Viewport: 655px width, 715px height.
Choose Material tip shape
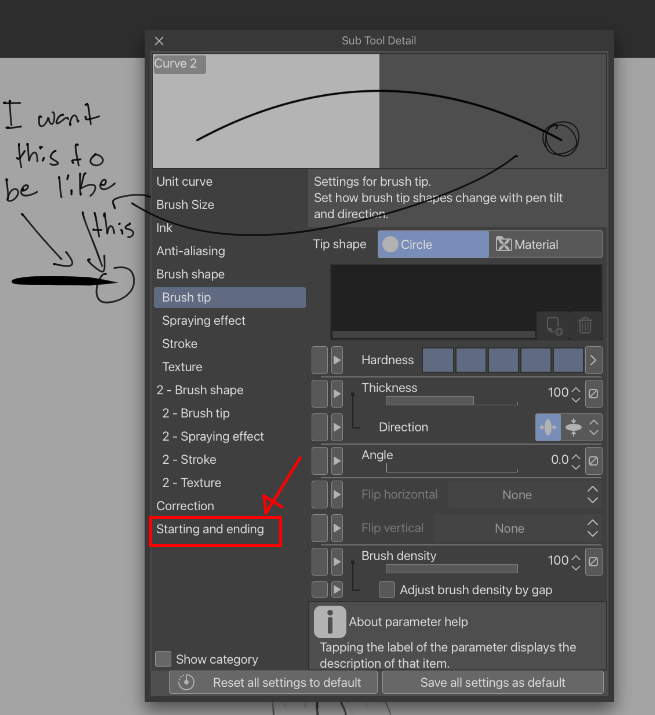546,245
